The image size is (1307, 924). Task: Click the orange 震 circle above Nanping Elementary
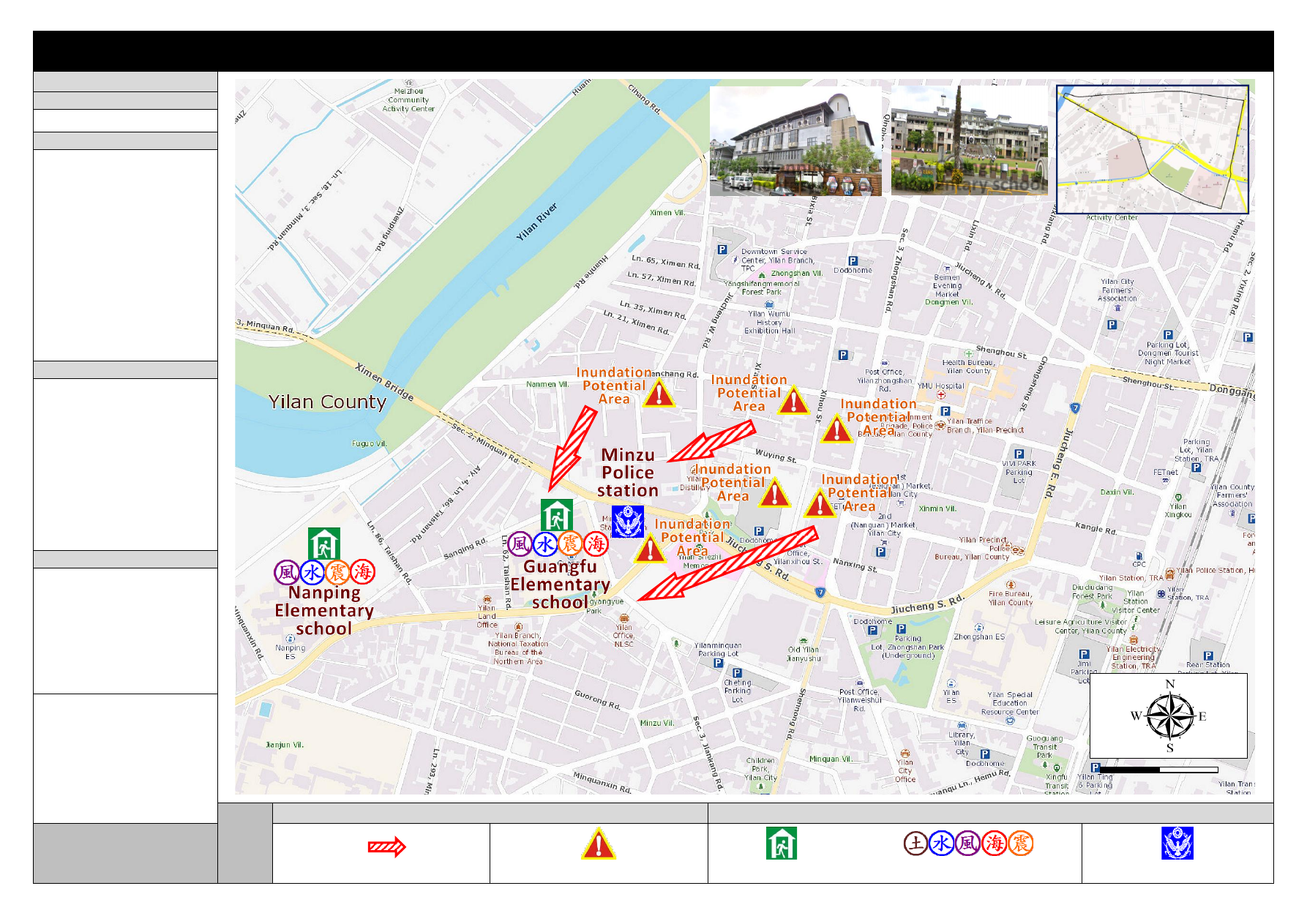point(337,572)
